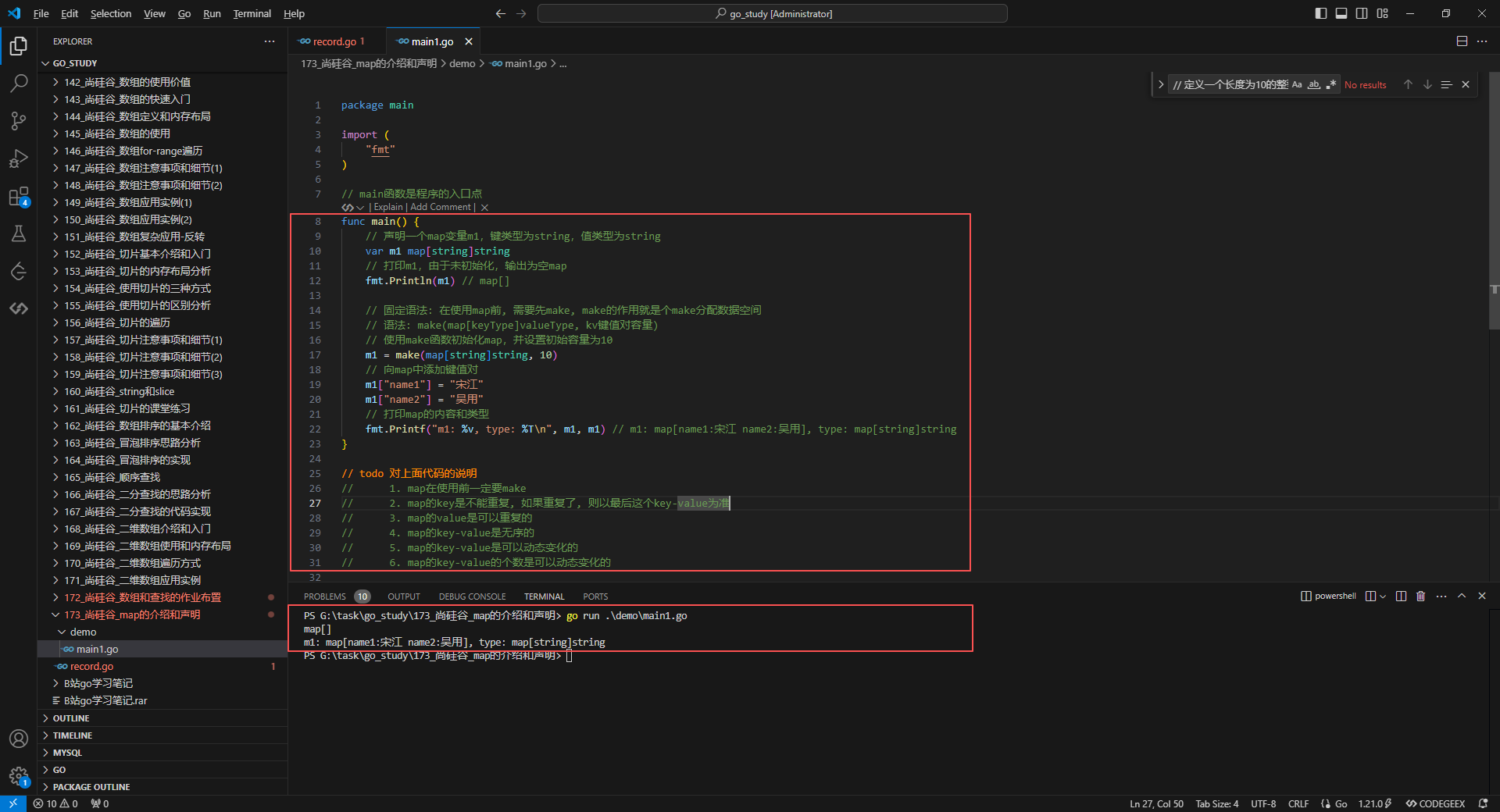This screenshot has height=812, width=1500.
Task: Open the Terminal menu
Action: (252, 13)
